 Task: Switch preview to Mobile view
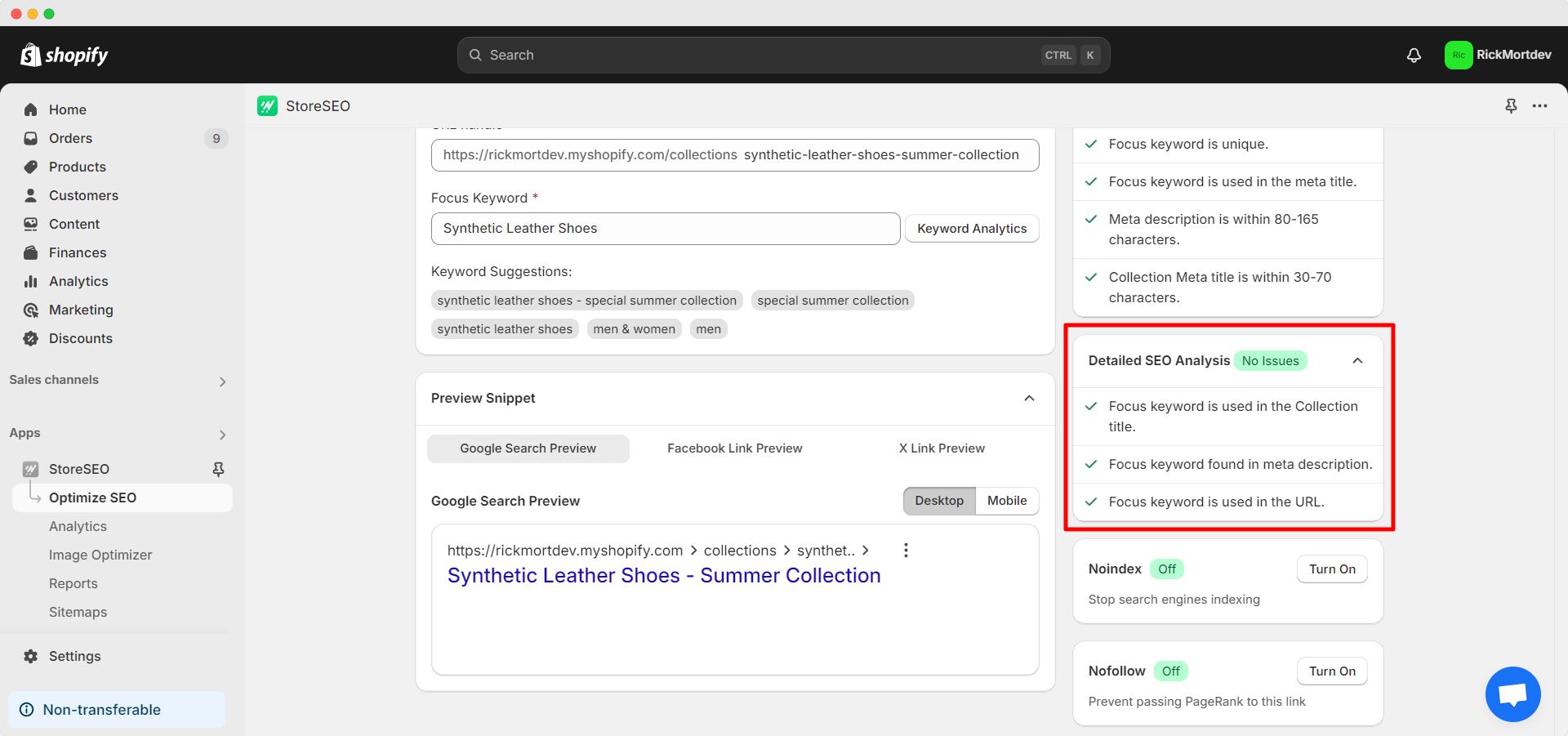1007,501
